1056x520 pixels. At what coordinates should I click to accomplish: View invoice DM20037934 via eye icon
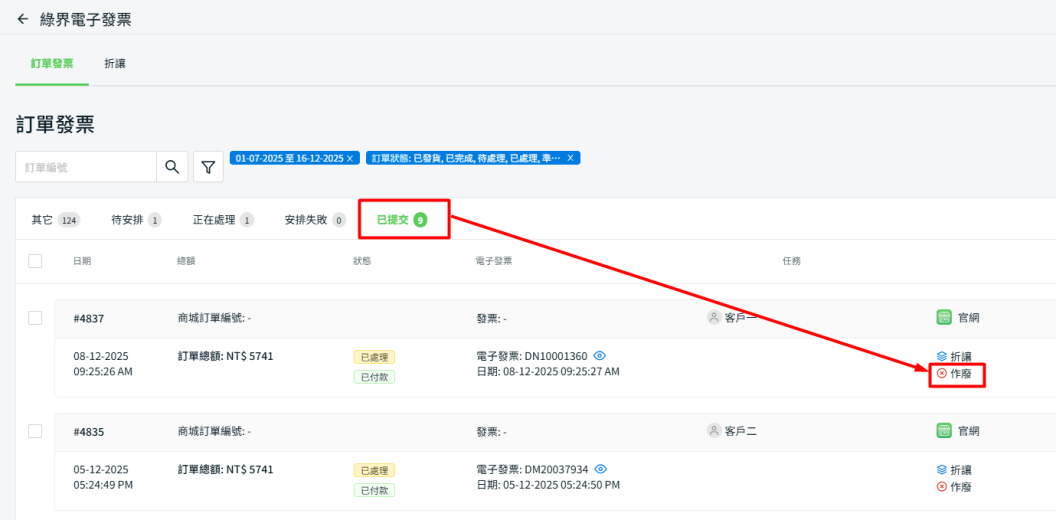[600, 469]
